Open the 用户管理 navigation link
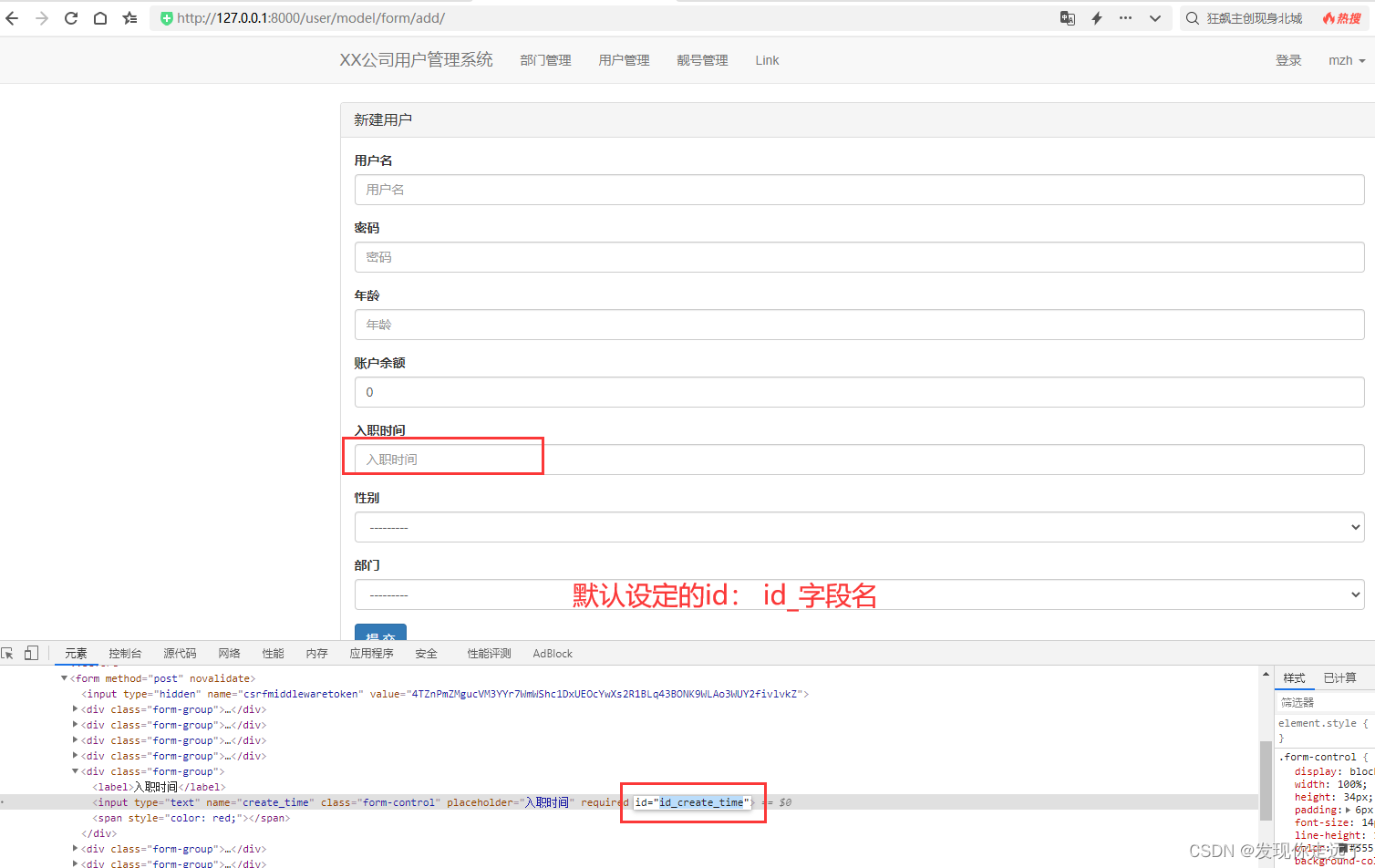Viewport: 1375px width, 868px height. point(624,60)
